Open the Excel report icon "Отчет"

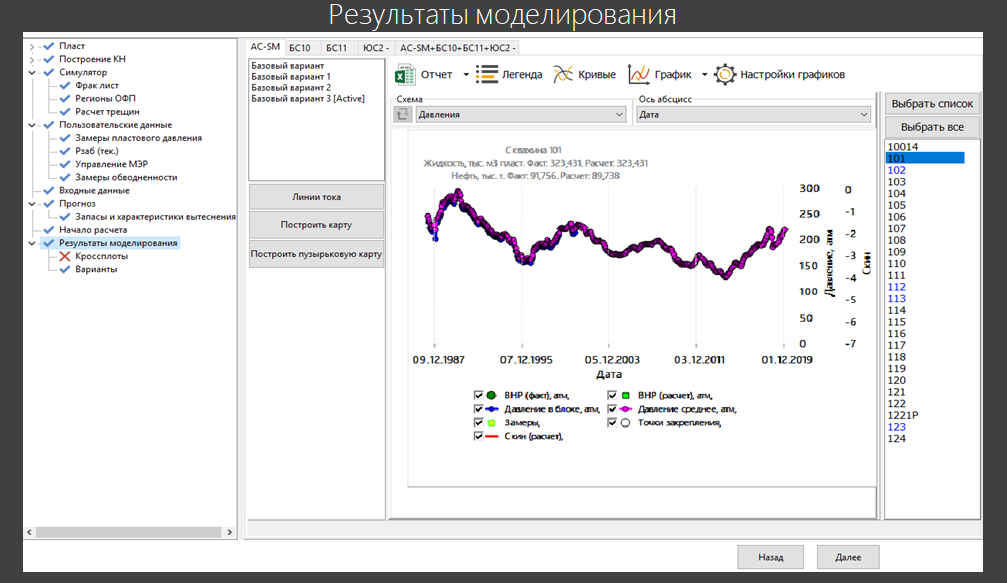click(x=405, y=74)
